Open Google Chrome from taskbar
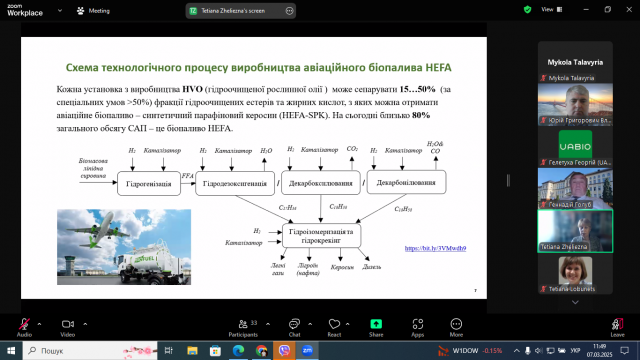640x360 pixels. [x=262, y=351]
